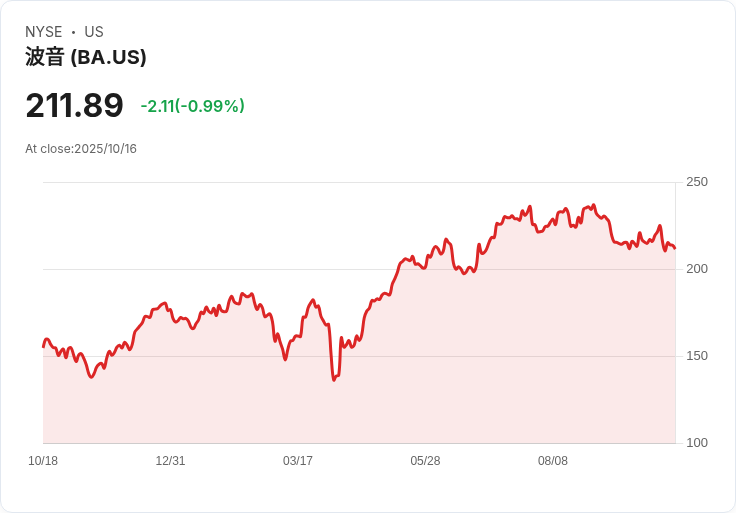Click the stock title 波音 (BA.US)
This screenshot has width=736, height=513.
click(x=86, y=58)
